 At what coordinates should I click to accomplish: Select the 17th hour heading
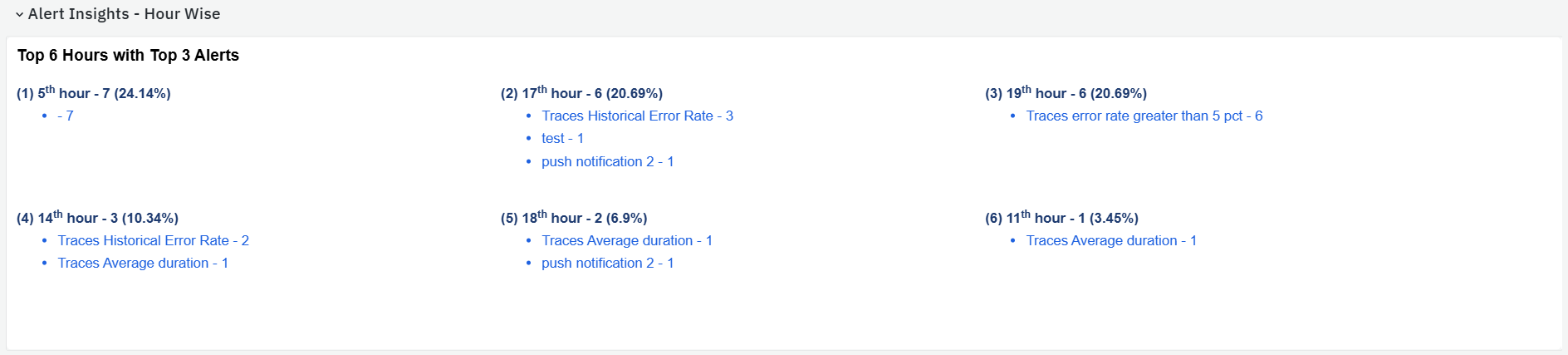tap(581, 93)
